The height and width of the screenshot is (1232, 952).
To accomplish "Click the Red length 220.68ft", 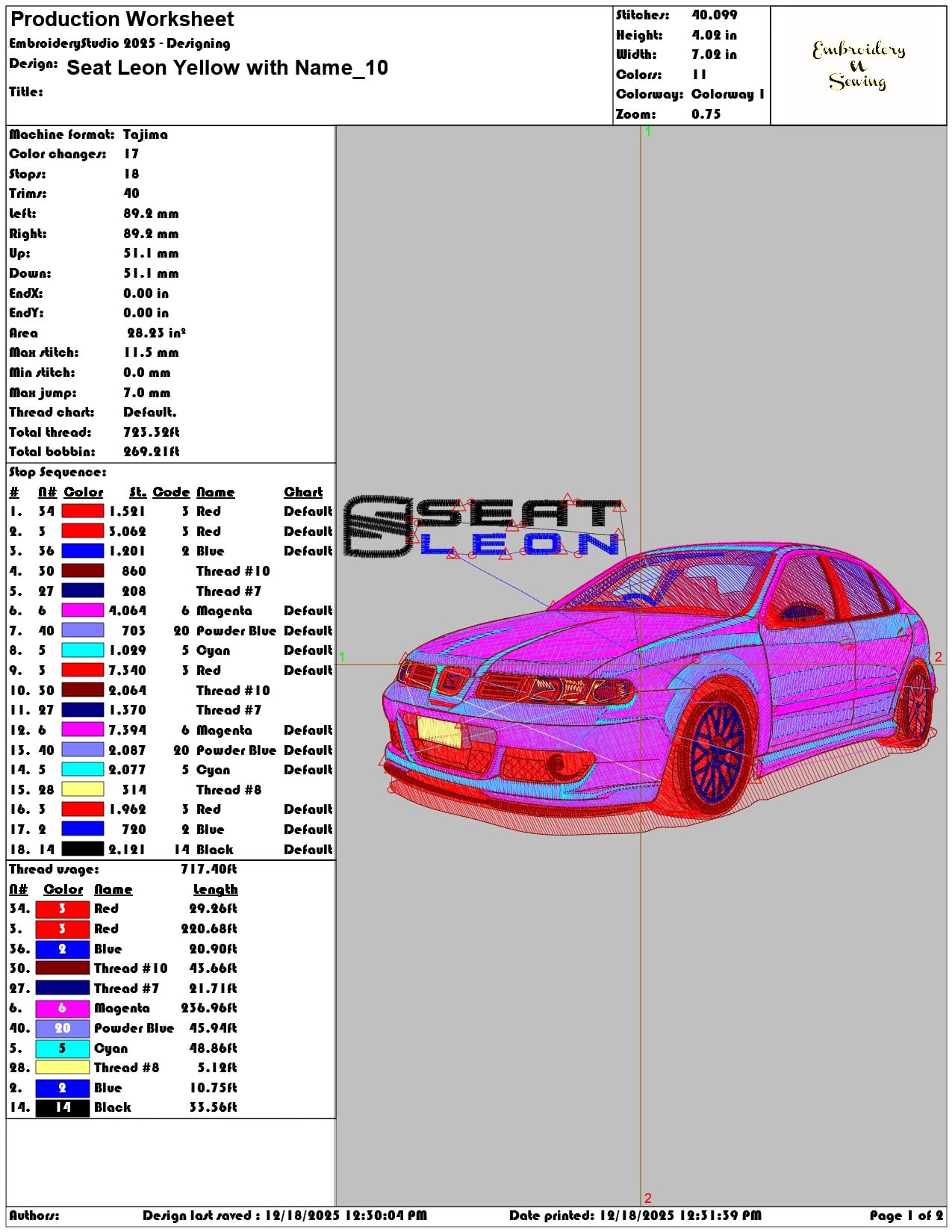I will [x=209, y=929].
